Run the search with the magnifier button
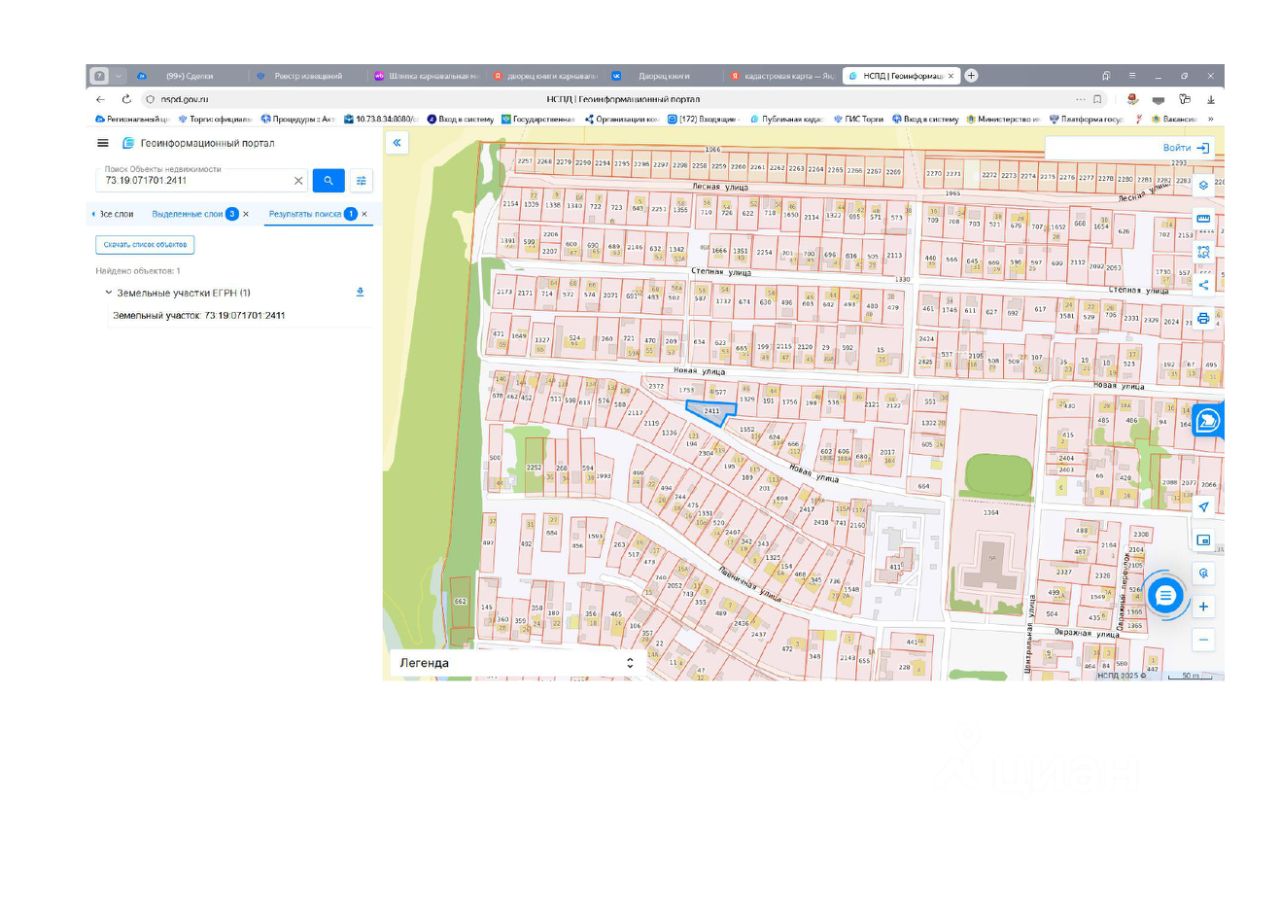The height and width of the screenshot is (904, 1280). click(x=328, y=180)
